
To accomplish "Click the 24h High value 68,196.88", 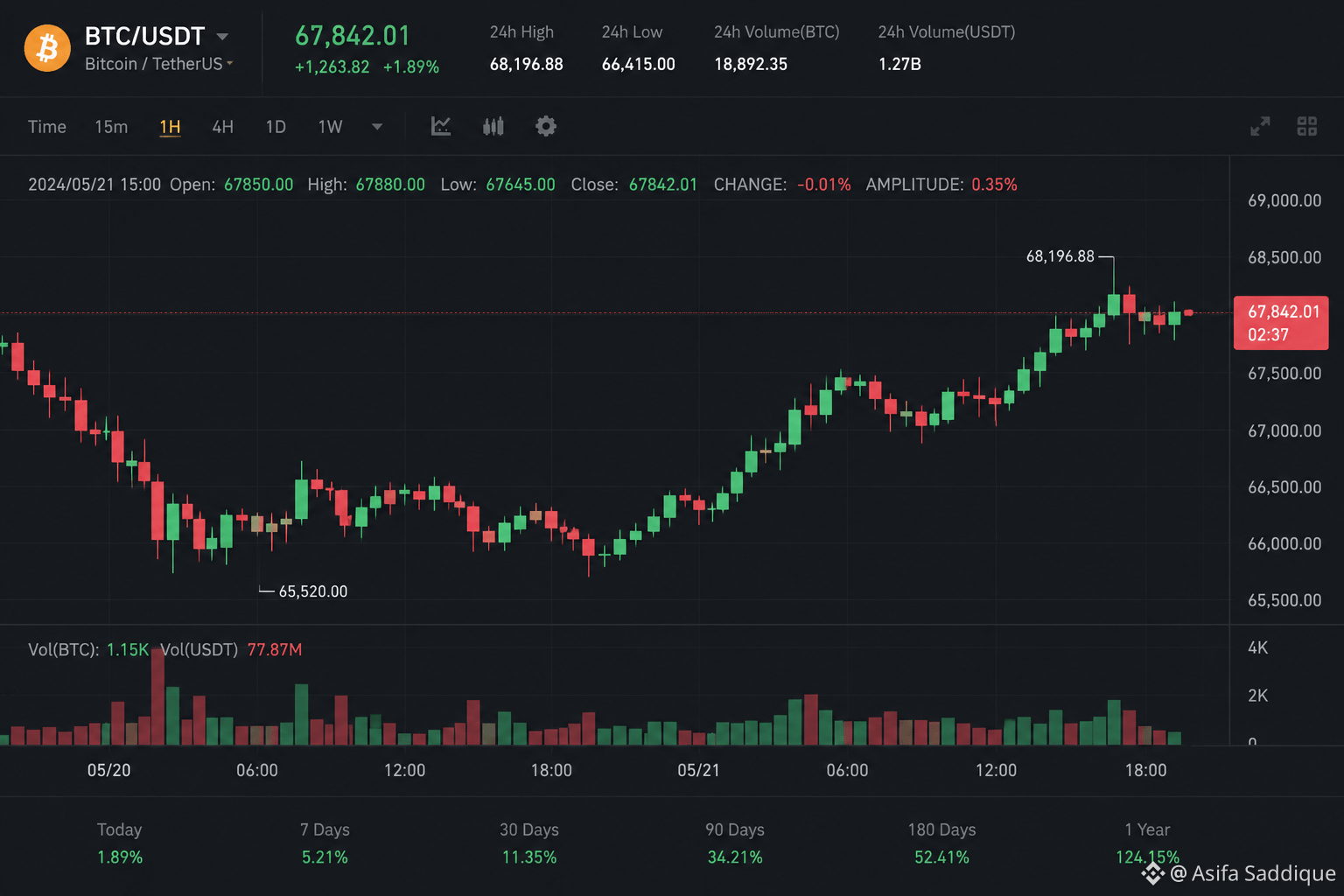I will (x=527, y=64).
